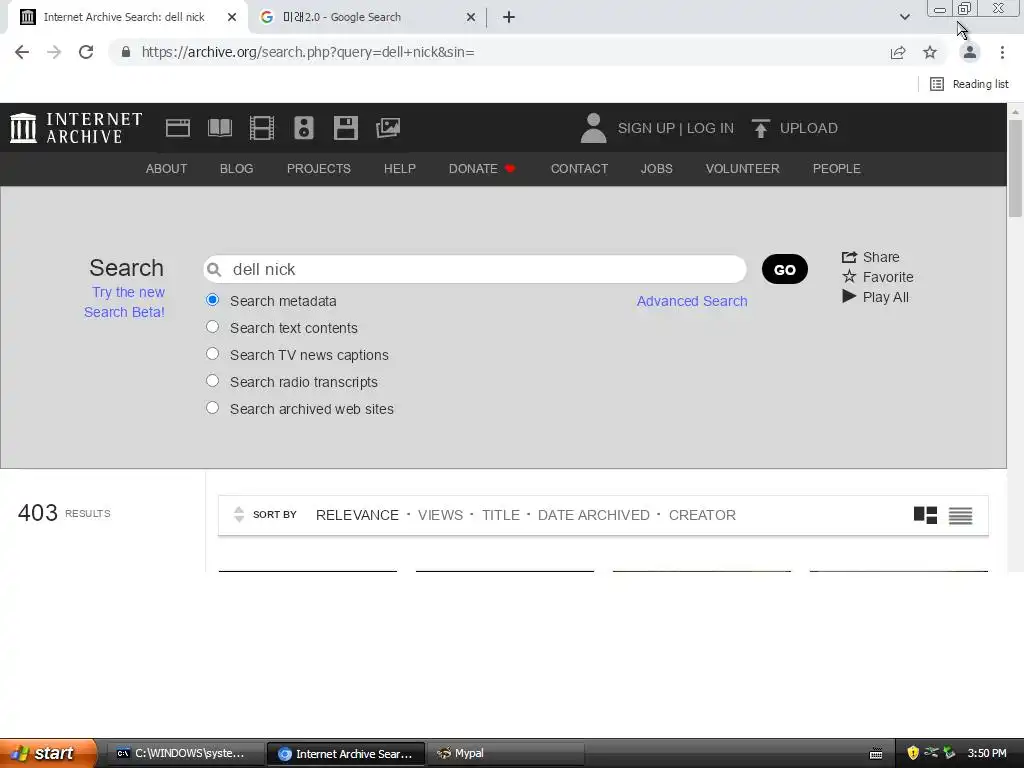This screenshot has width=1024, height=768.
Task: Switch to Internet Archive Search tab
Action: 124,17
